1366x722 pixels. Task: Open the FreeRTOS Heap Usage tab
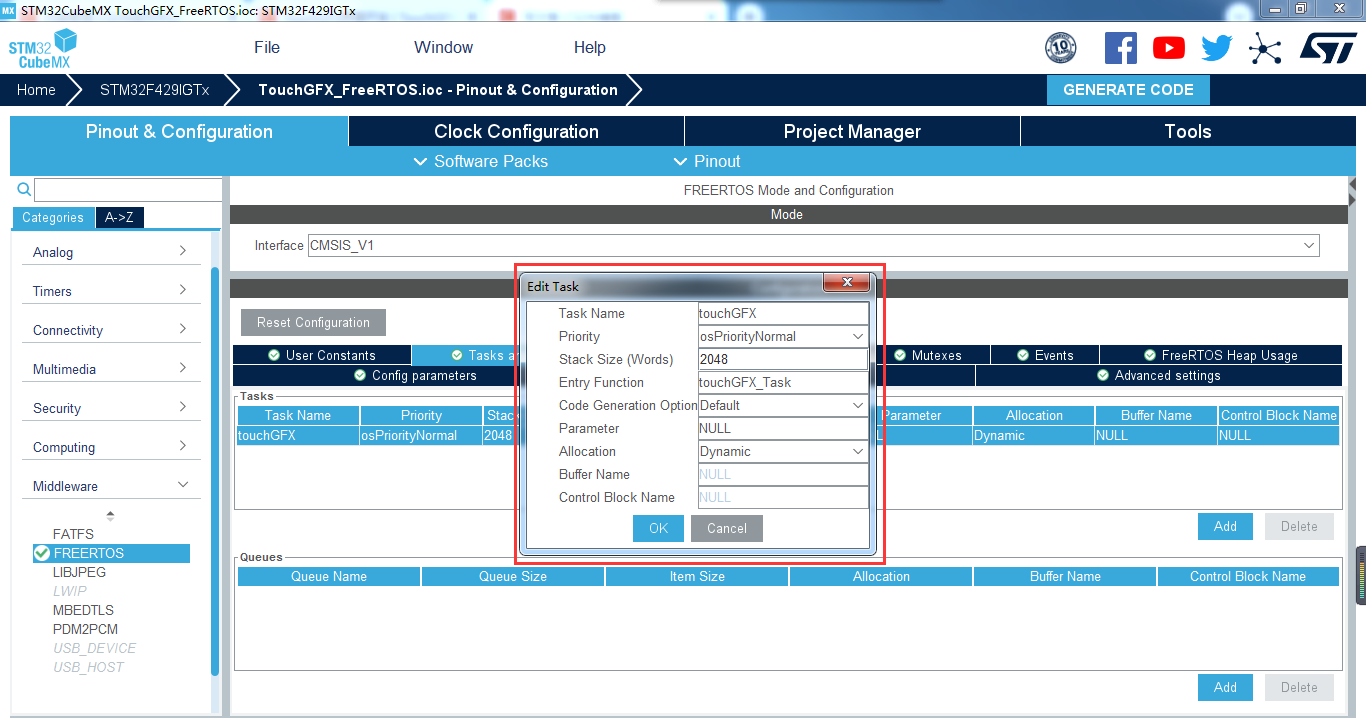pyautogui.click(x=1220, y=355)
